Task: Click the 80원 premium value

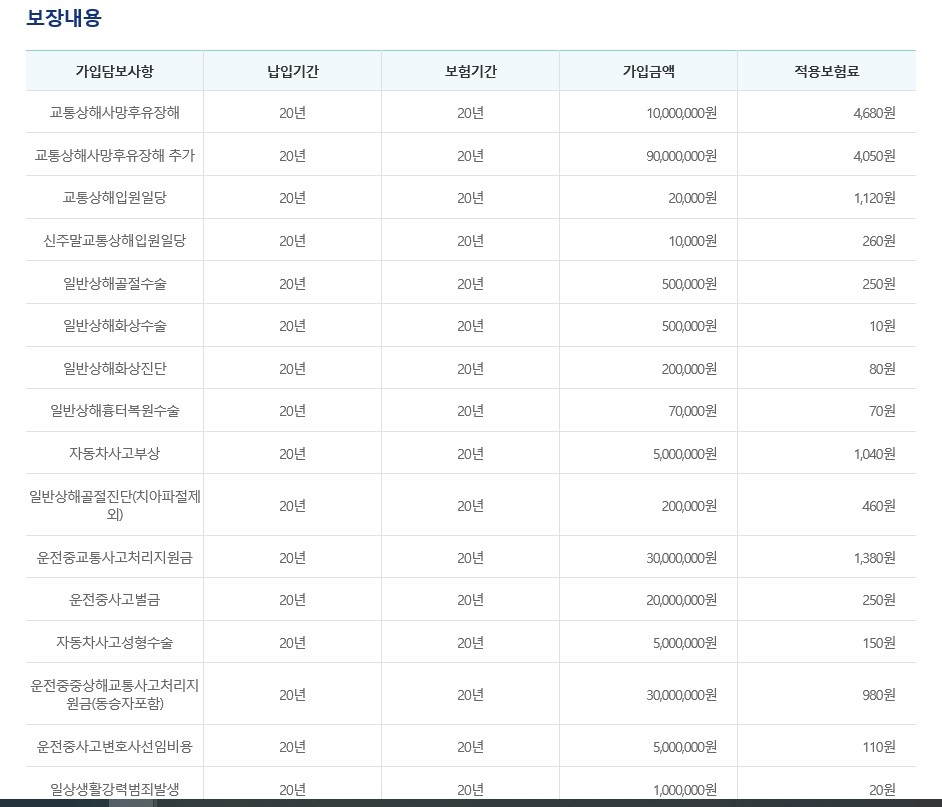Action: [x=882, y=368]
